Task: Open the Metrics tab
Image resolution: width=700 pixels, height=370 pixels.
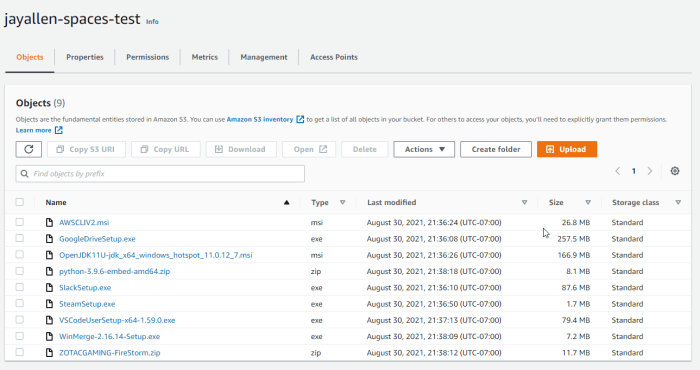Action: pos(205,57)
